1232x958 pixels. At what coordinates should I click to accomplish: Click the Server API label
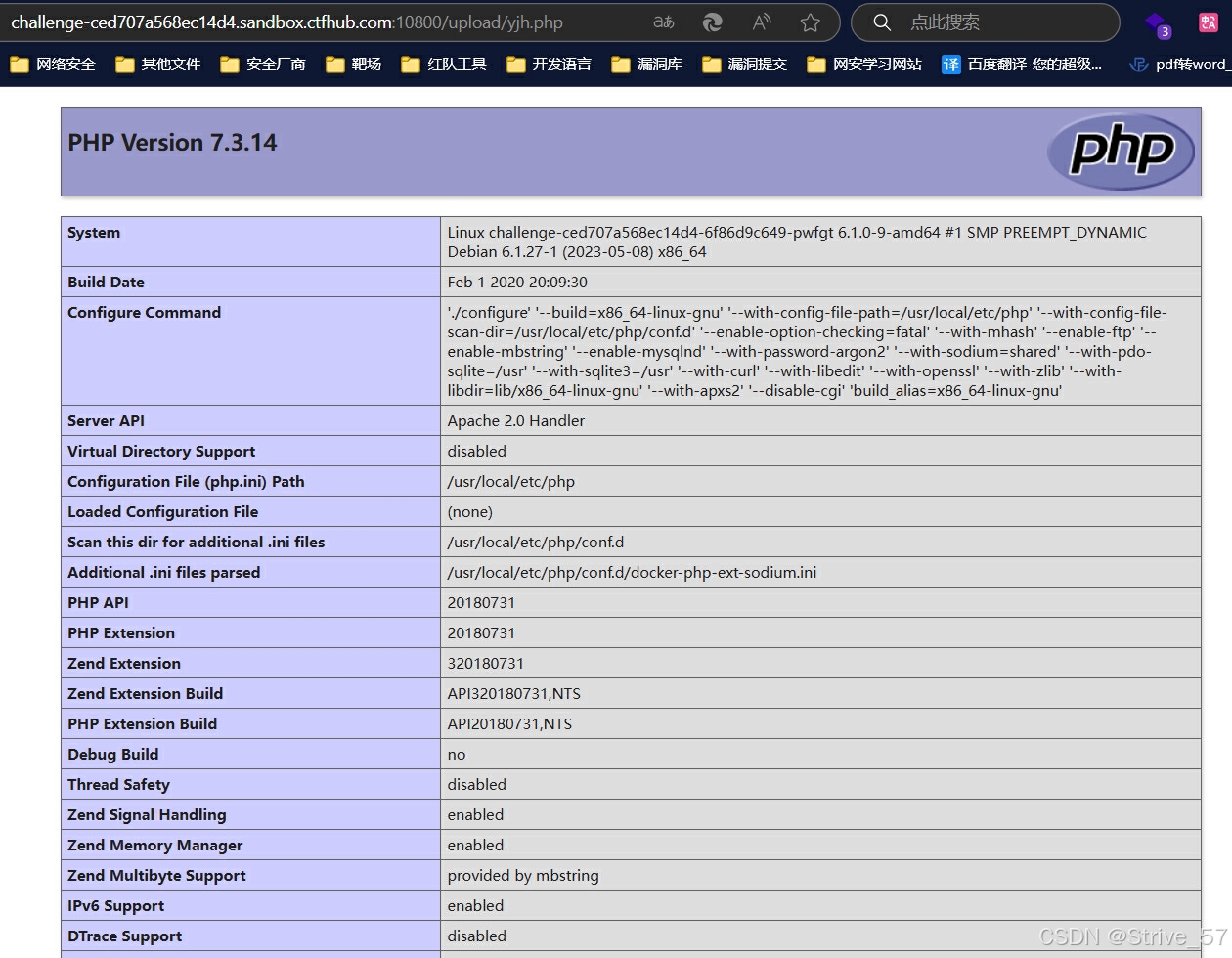point(106,421)
